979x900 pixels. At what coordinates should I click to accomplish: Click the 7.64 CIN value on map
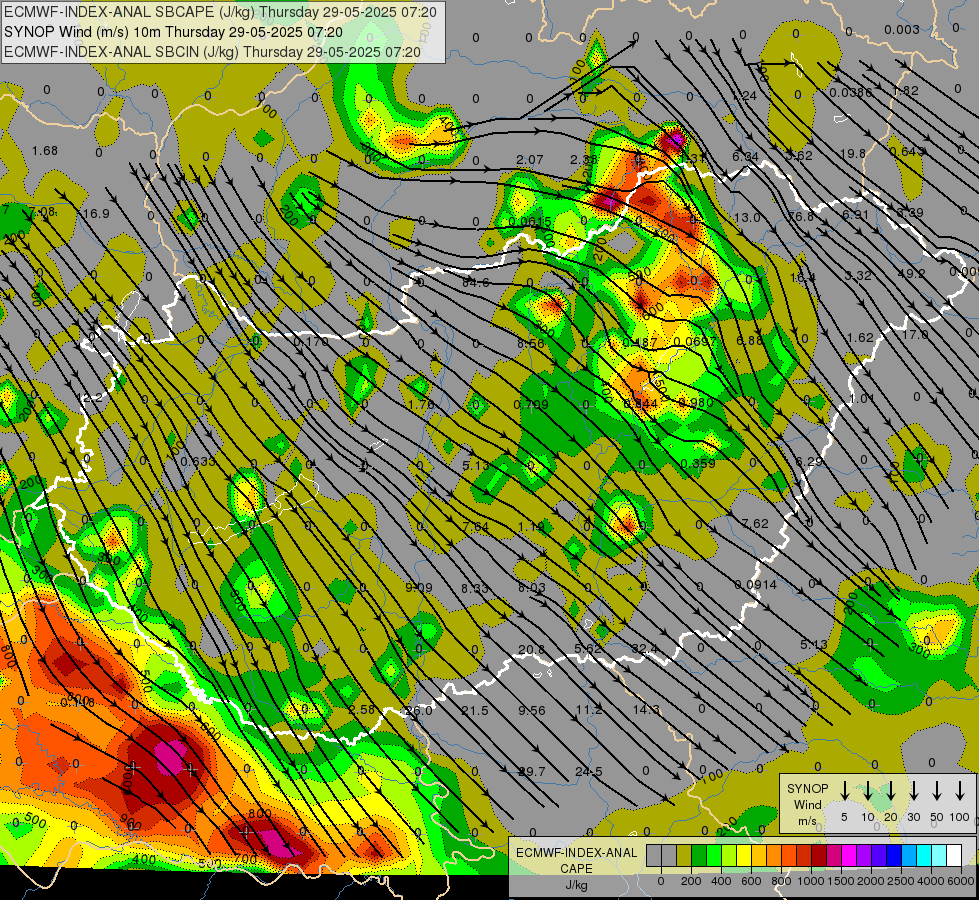476,527
